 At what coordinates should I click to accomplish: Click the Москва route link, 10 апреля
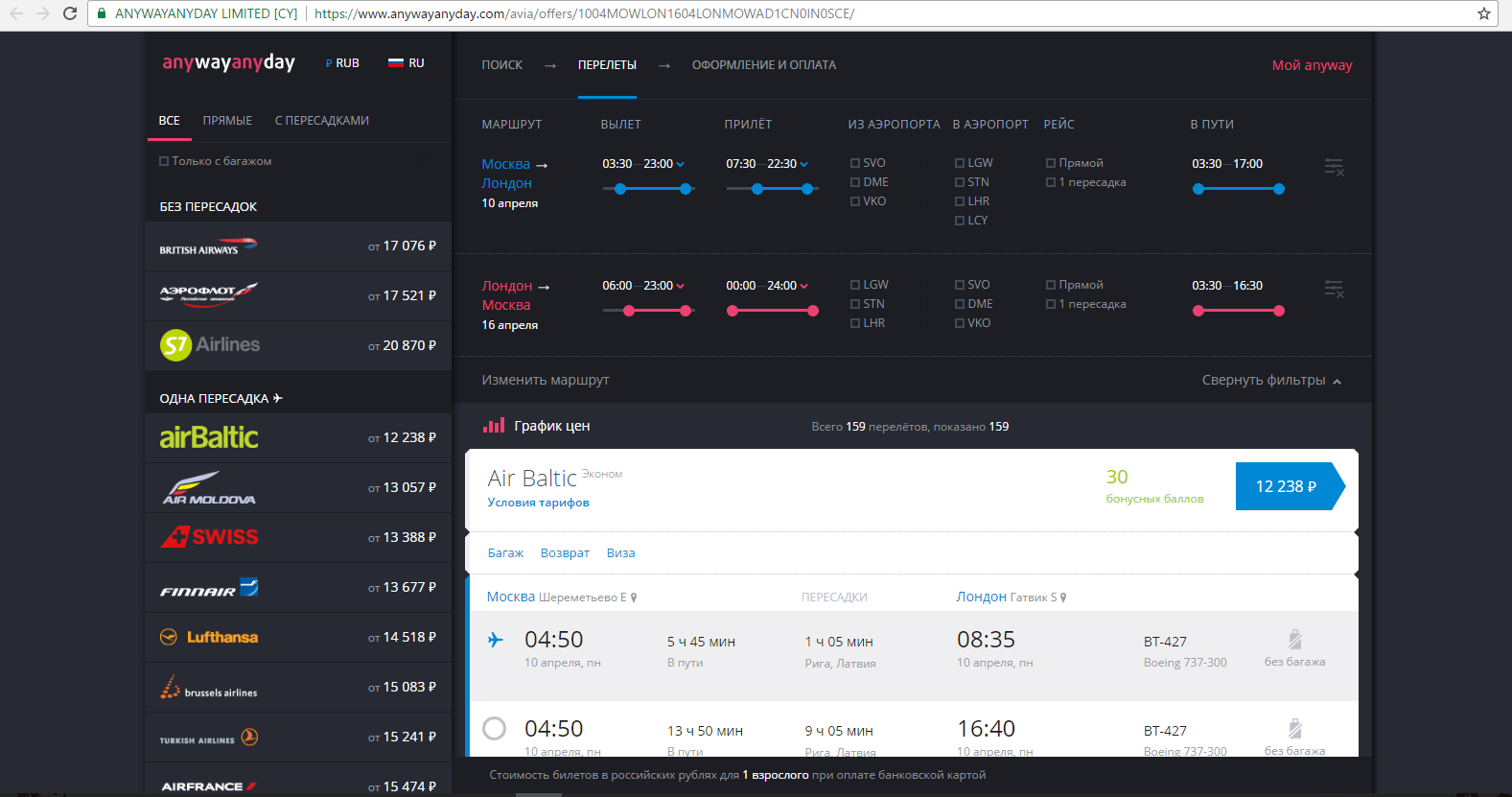click(x=505, y=164)
